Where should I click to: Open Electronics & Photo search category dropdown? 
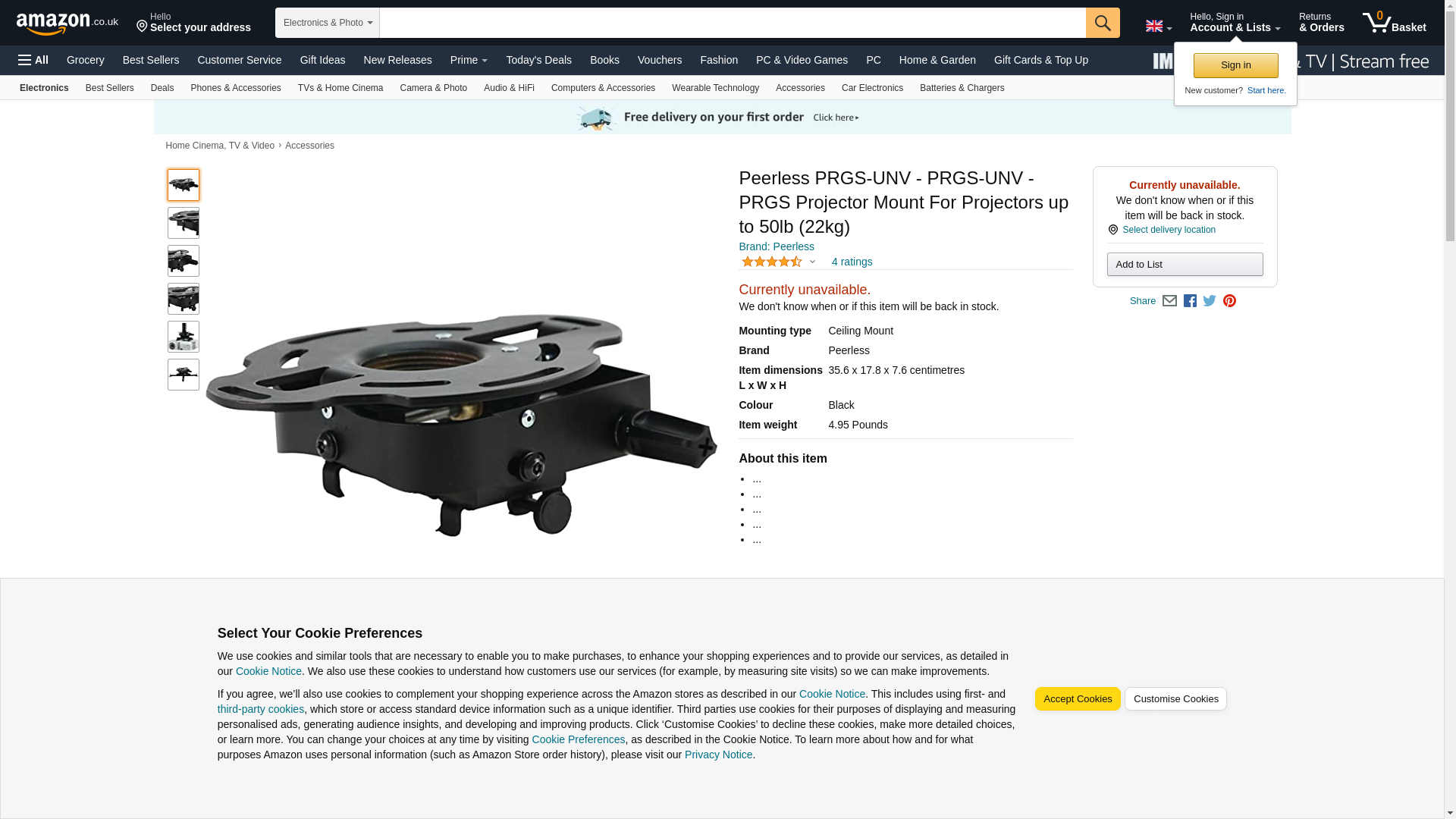tap(328, 23)
